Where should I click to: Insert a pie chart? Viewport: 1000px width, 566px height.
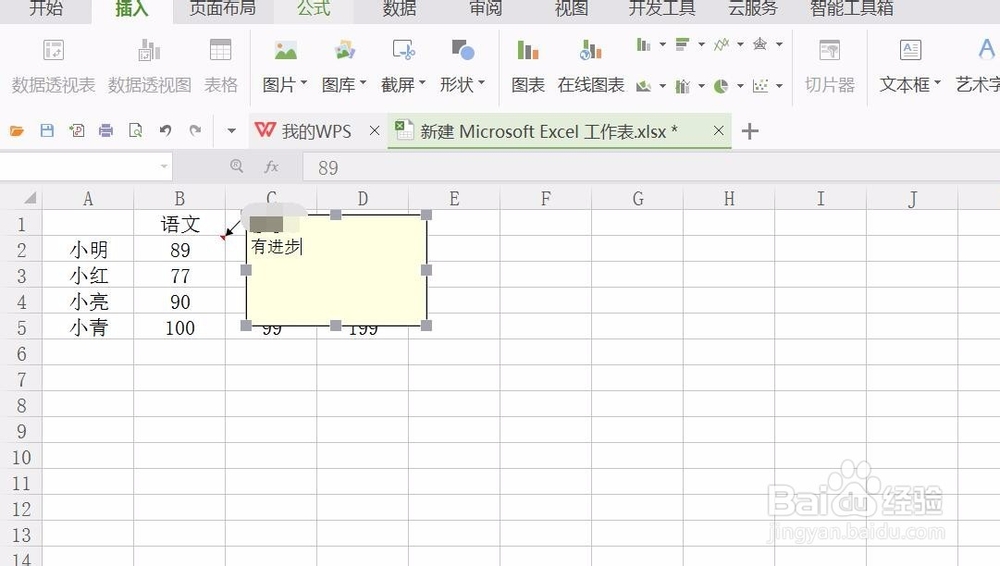(721, 86)
